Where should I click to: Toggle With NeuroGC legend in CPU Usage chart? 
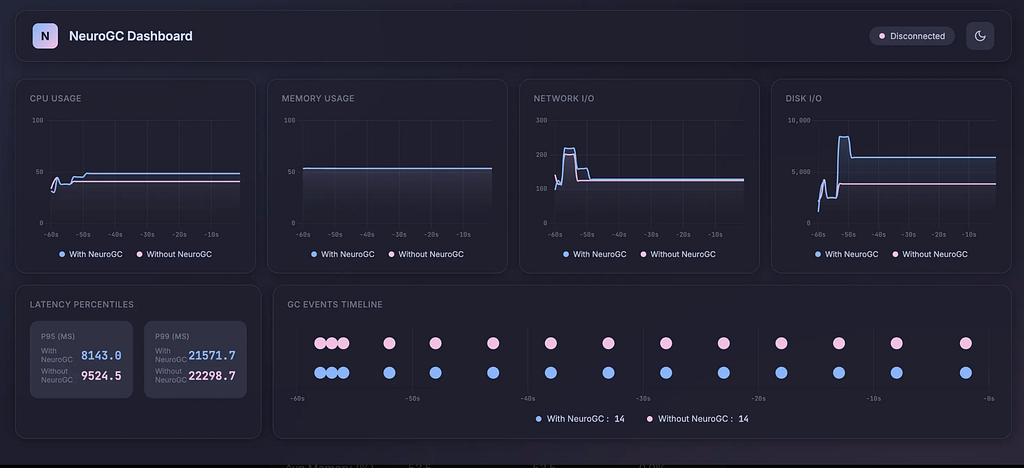(x=93, y=254)
